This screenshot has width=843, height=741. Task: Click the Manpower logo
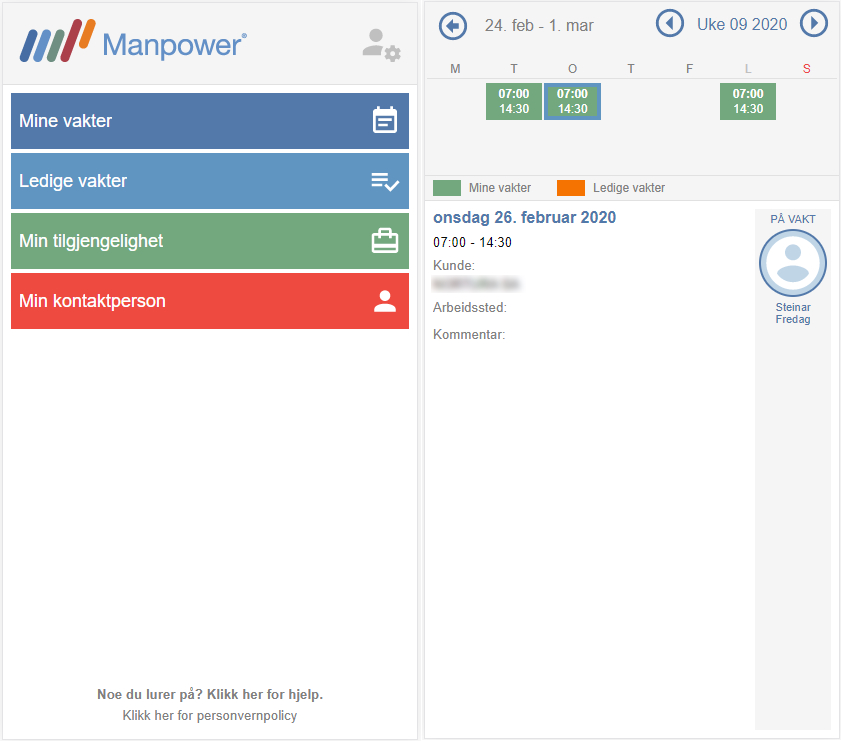pos(133,43)
